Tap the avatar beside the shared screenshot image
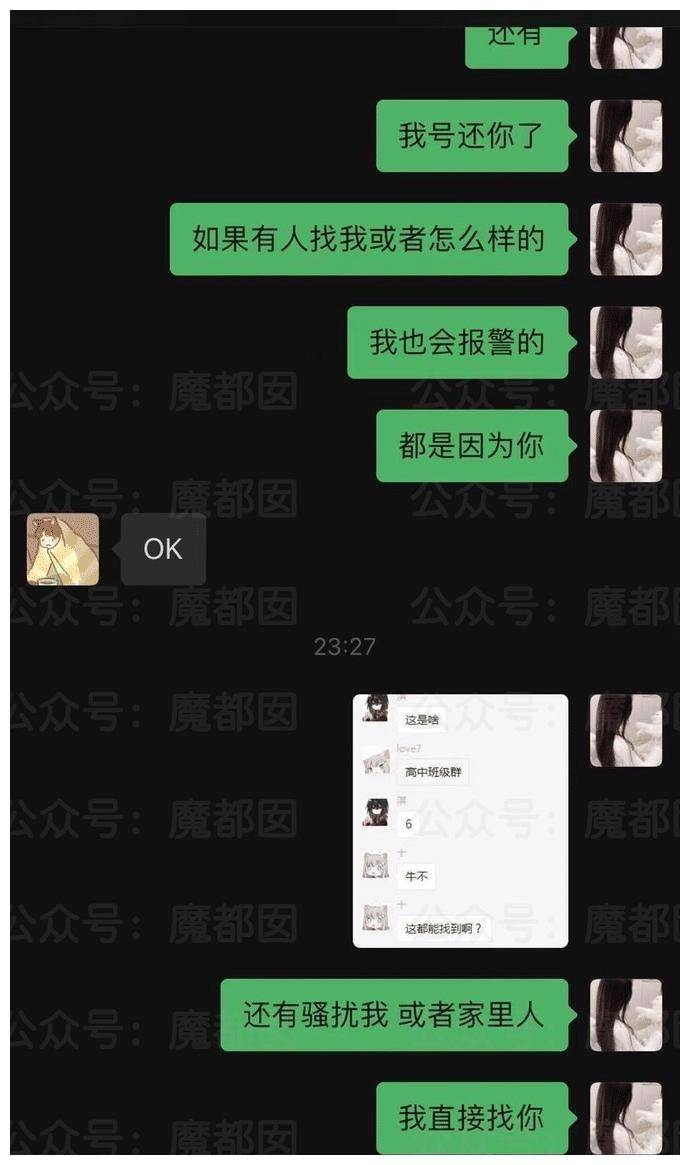Image resolution: width=690 pixels, height=1165 pixels. [x=625, y=730]
